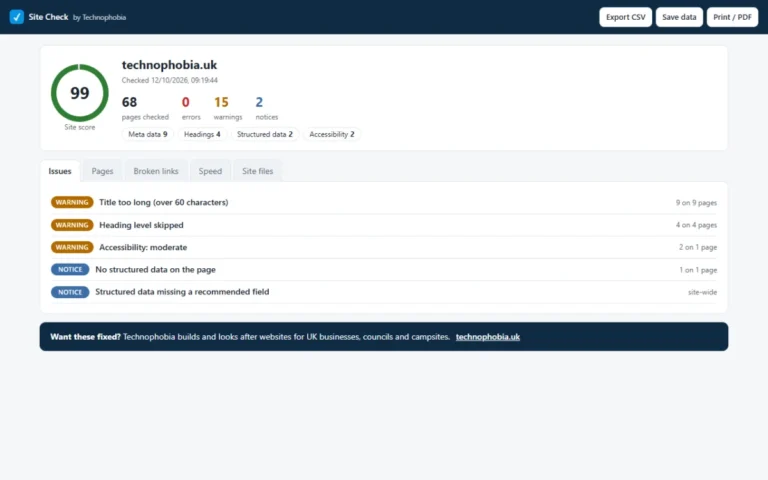Click the 'site-wide' label
The width and height of the screenshot is (768, 480).
coord(702,292)
